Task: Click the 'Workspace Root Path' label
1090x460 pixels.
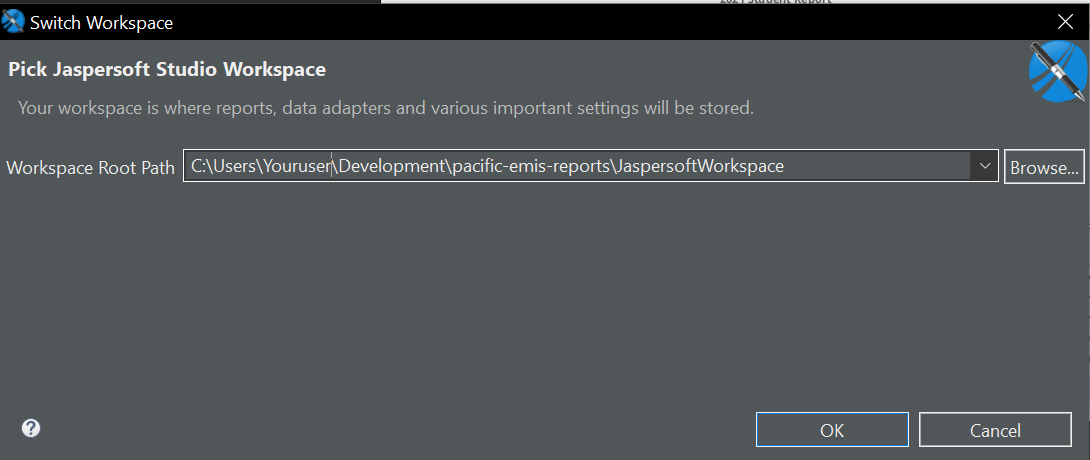Action: click(x=90, y=167)
